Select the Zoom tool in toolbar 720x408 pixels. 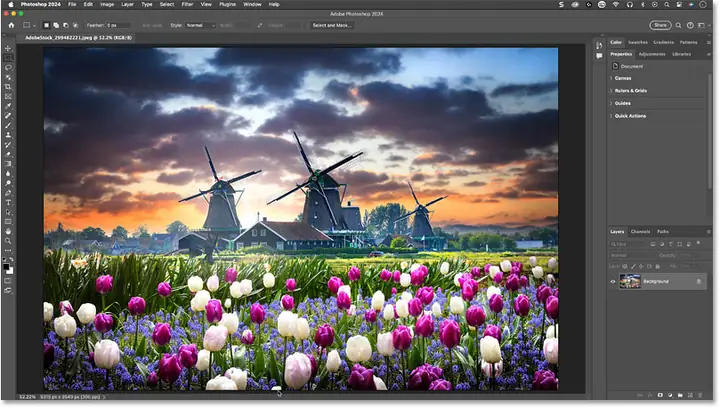click(x=8, y=241)
